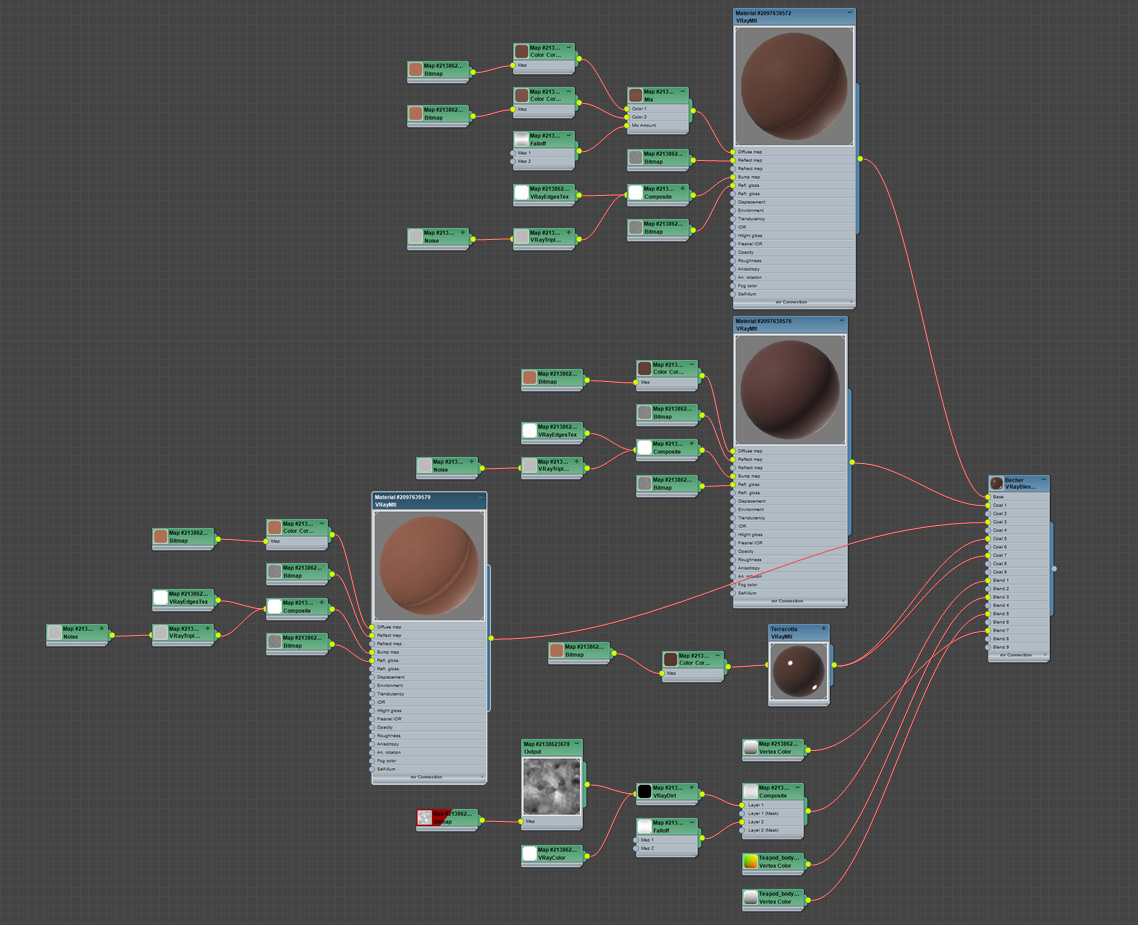
Task: Collapse the Becher VRayBlend node
Action: (x=1044, y=479)
